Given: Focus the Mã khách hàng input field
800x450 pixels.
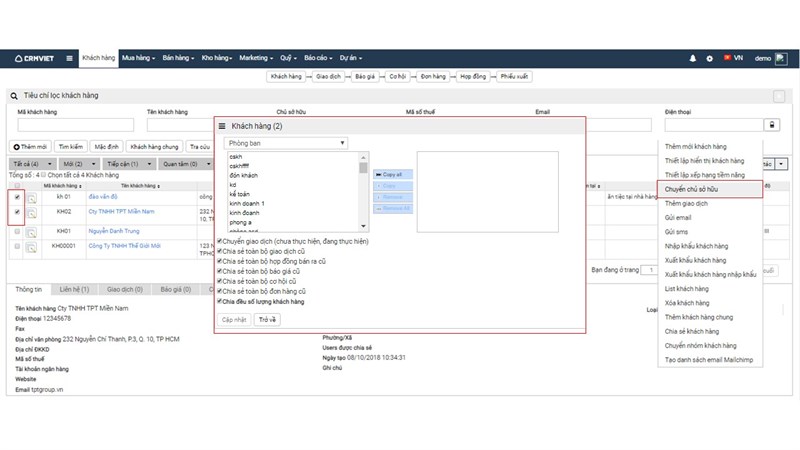Looking at the screenshot, I should (76, 125).
